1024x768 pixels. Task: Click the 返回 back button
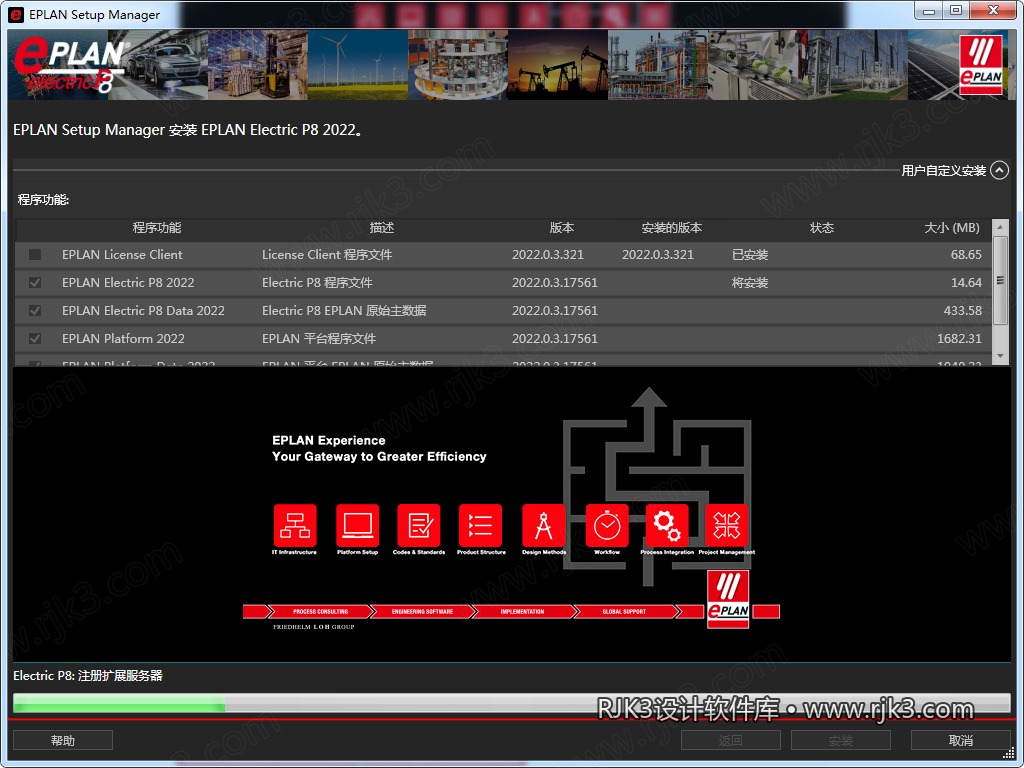pos(730,740)
